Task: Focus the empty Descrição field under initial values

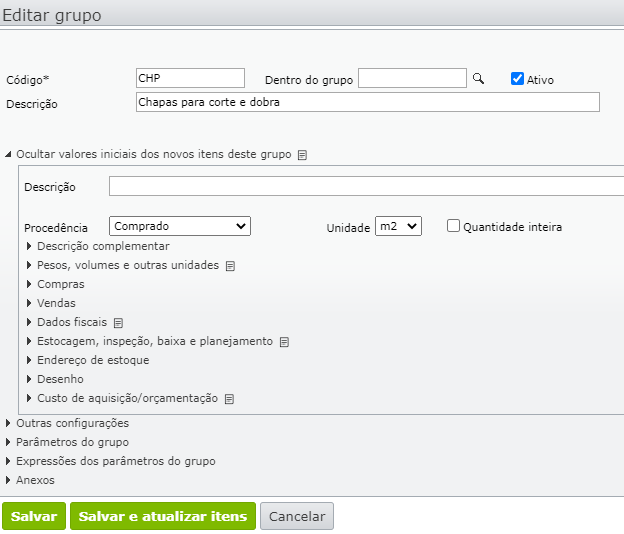Action: click(x=367, y=186)
